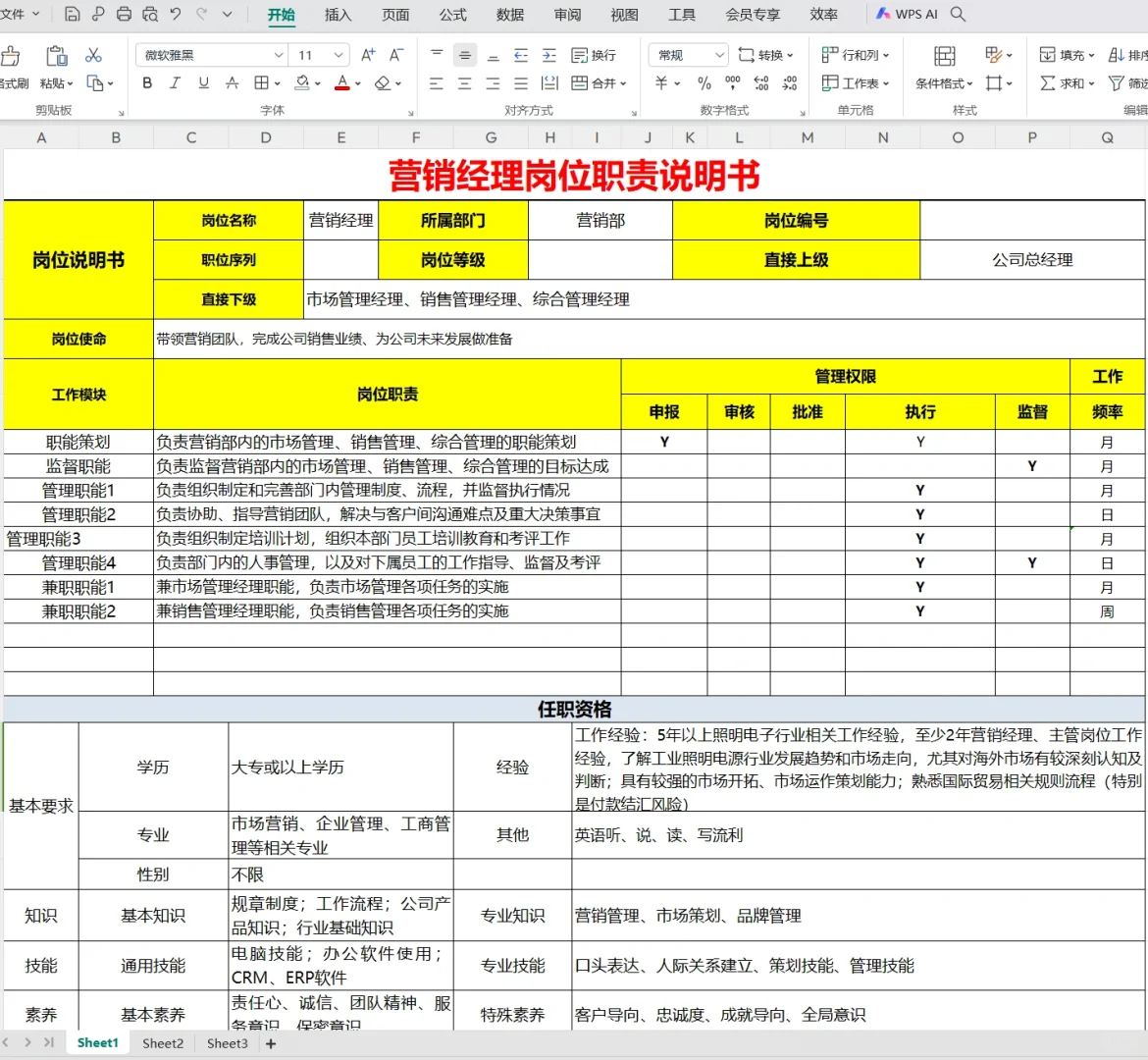Open Conditional Formatting (条件格式)
Image resolution: width=1148 pixels, height=1060 pixels.
[x=942, y=83]
